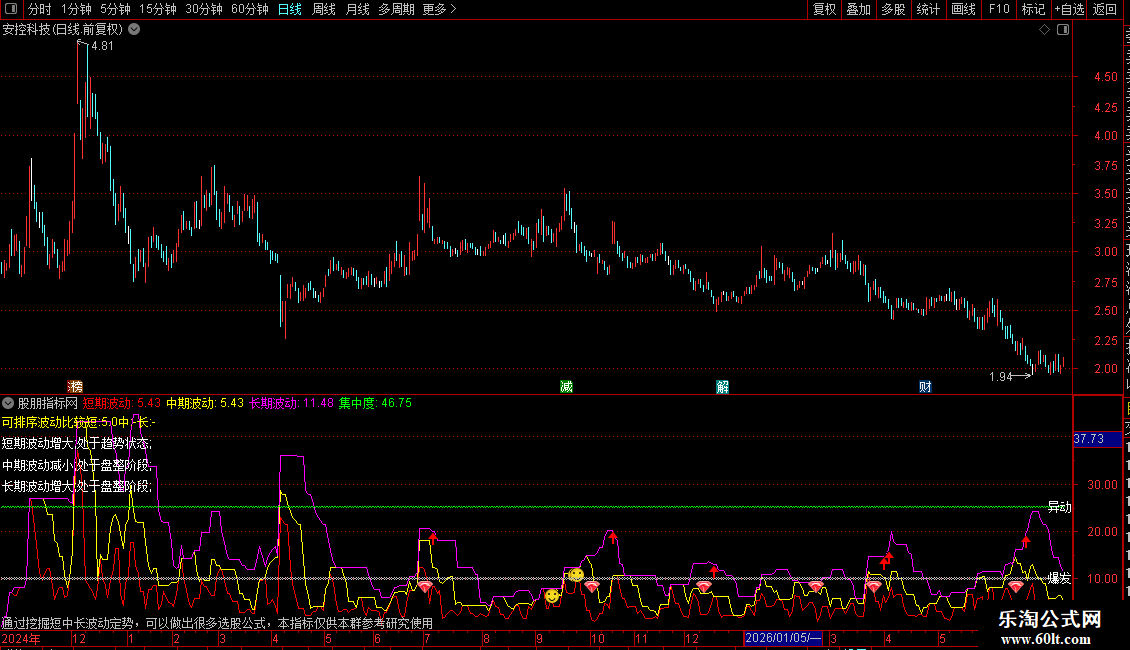Click the red gem icon just before April
Viewport: 1130px width, 650px height.
(x=873, y=586)
